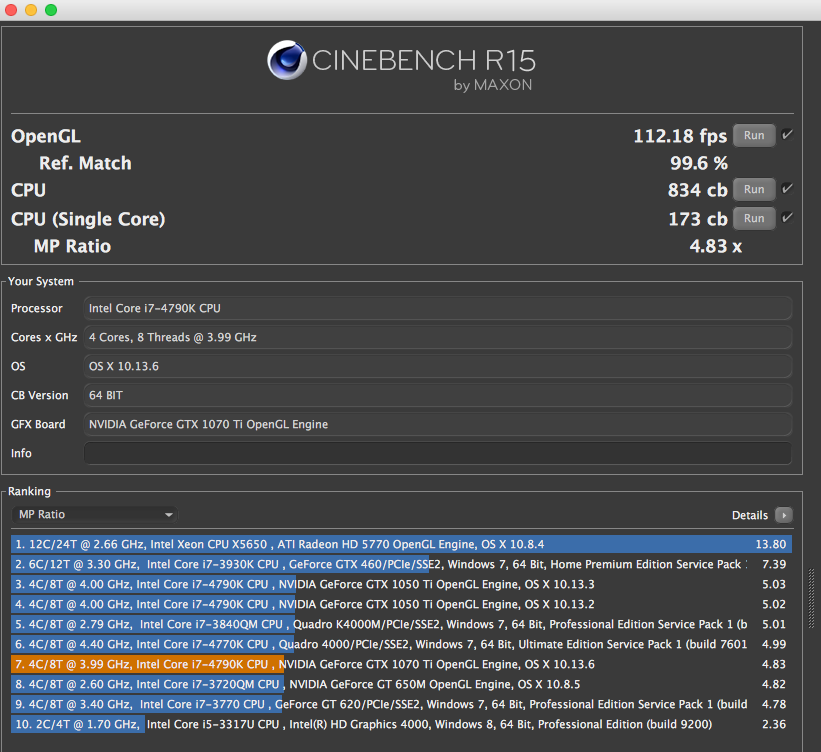Click the 13.80 score in row 1
821x752 pixels.
[x=770, y=544]
